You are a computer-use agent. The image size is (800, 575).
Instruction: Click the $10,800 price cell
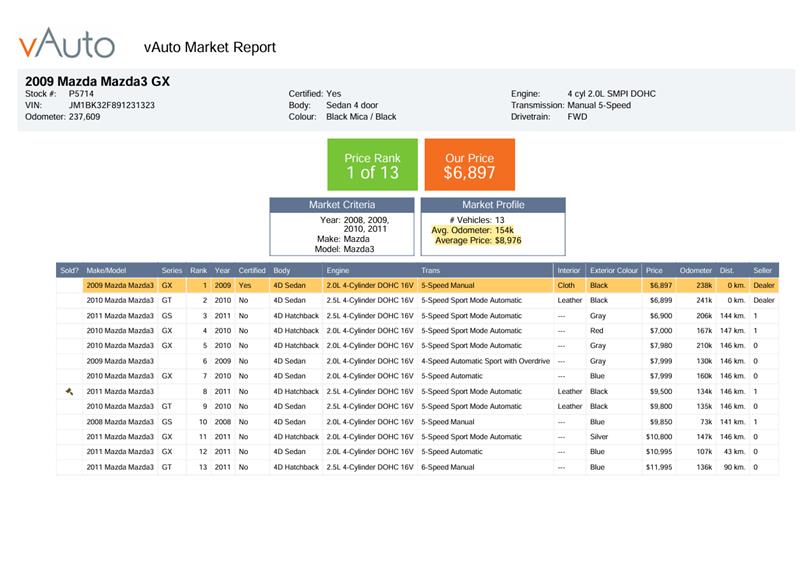[x=659, y=437]
